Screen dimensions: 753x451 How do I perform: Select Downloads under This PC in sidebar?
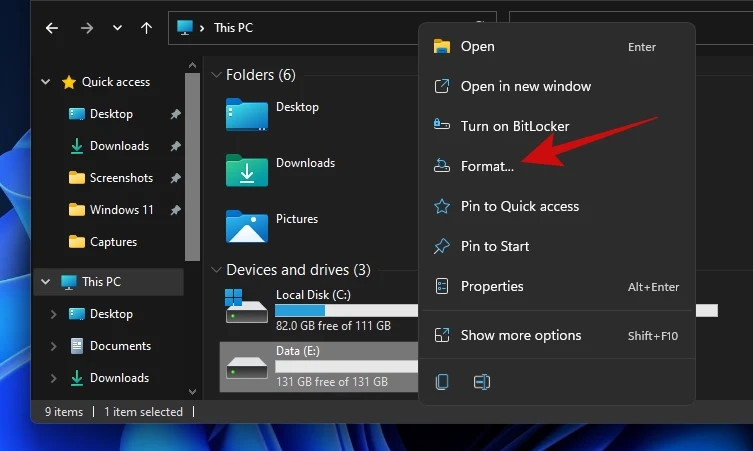[x=119, y=378]
